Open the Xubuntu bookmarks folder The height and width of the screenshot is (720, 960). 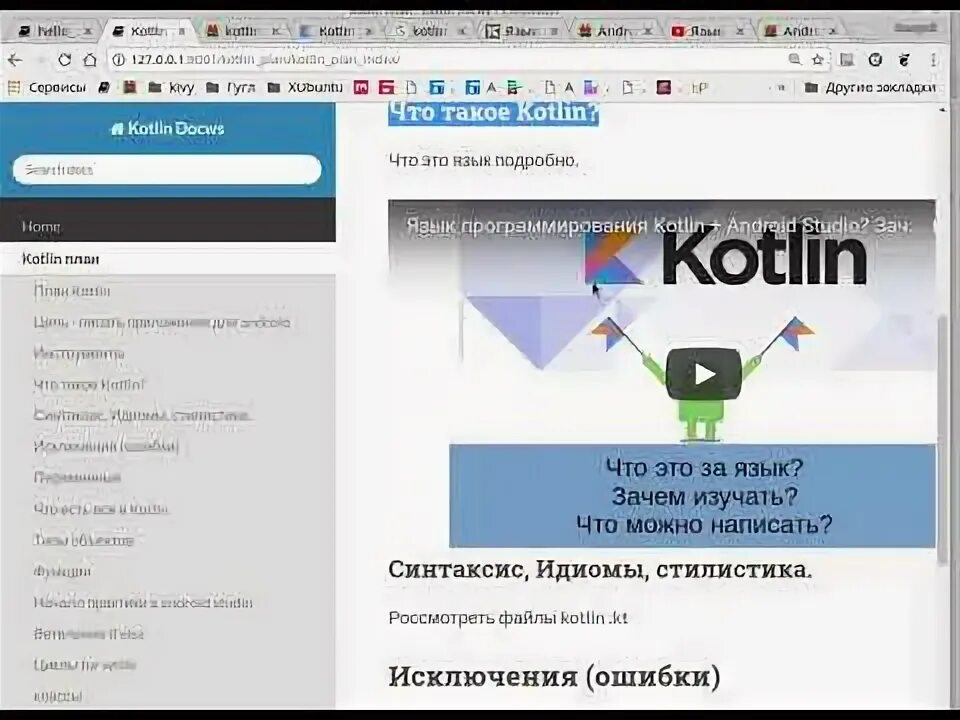coord(306,88)
